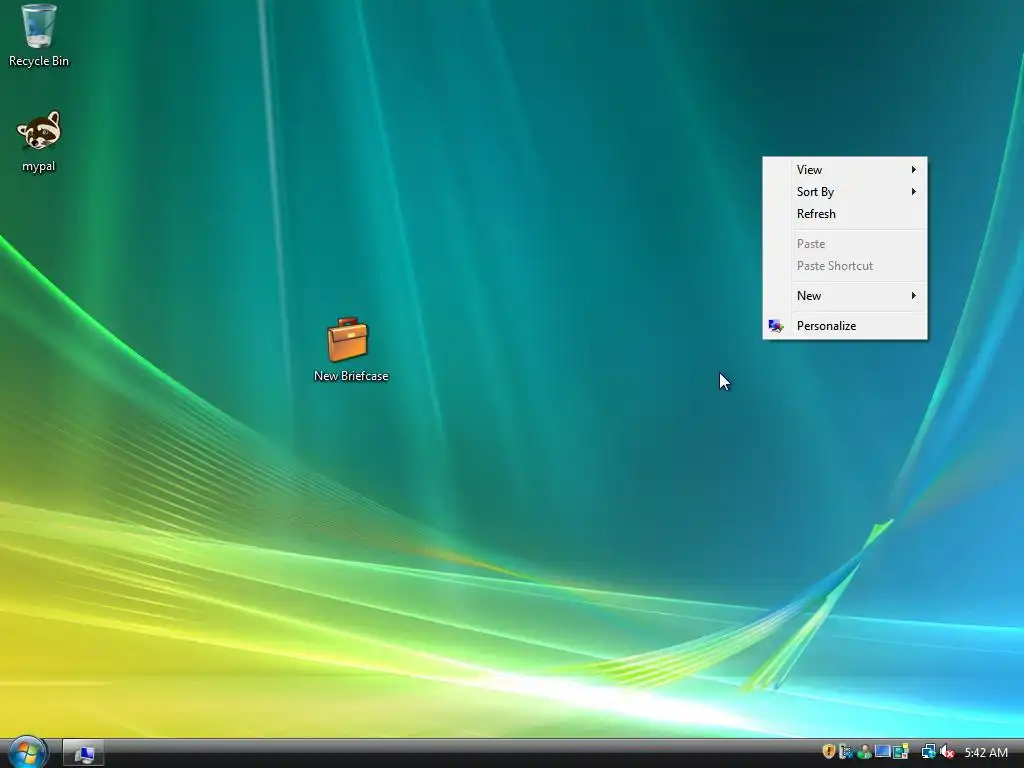Open the Sort By submenu
The height and width of the screenshot is (768, 1024).
tap(845, 192)
